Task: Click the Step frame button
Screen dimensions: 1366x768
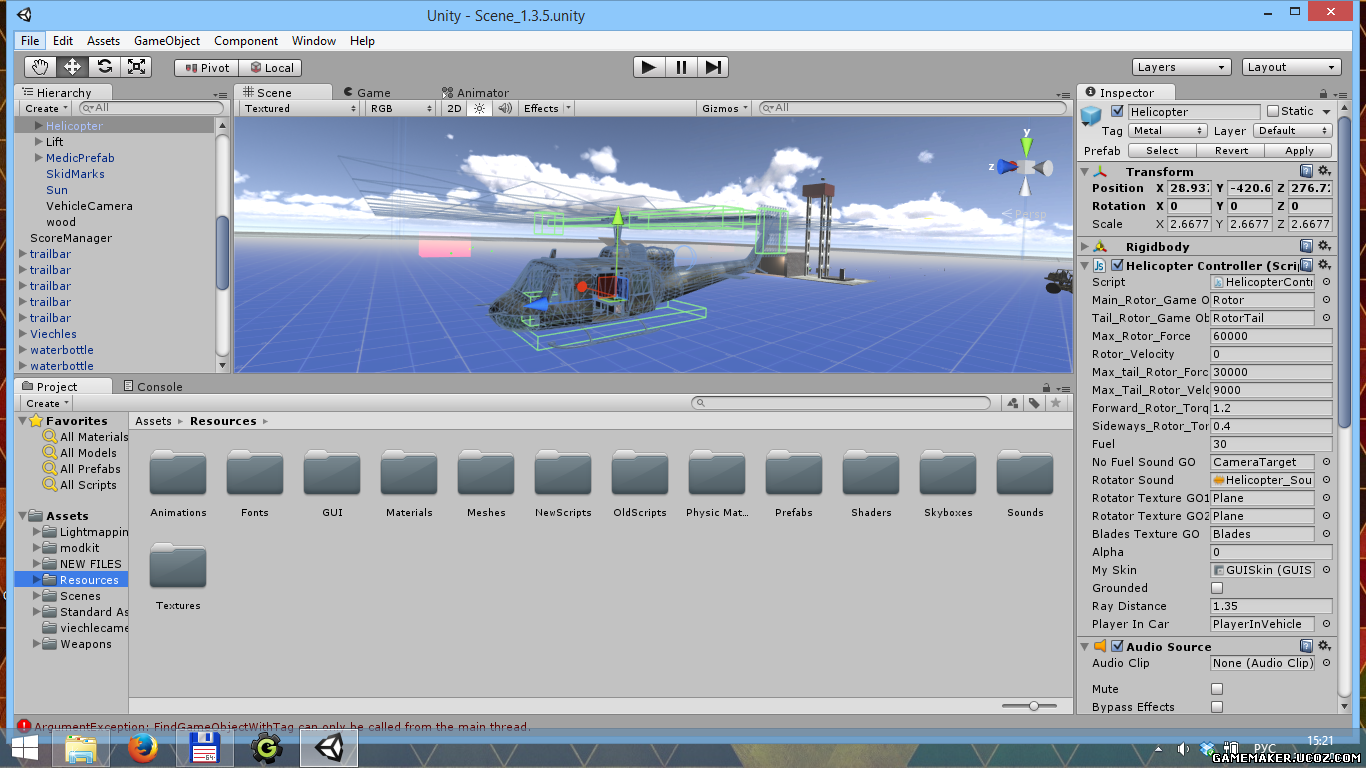Action: [713, 67]
